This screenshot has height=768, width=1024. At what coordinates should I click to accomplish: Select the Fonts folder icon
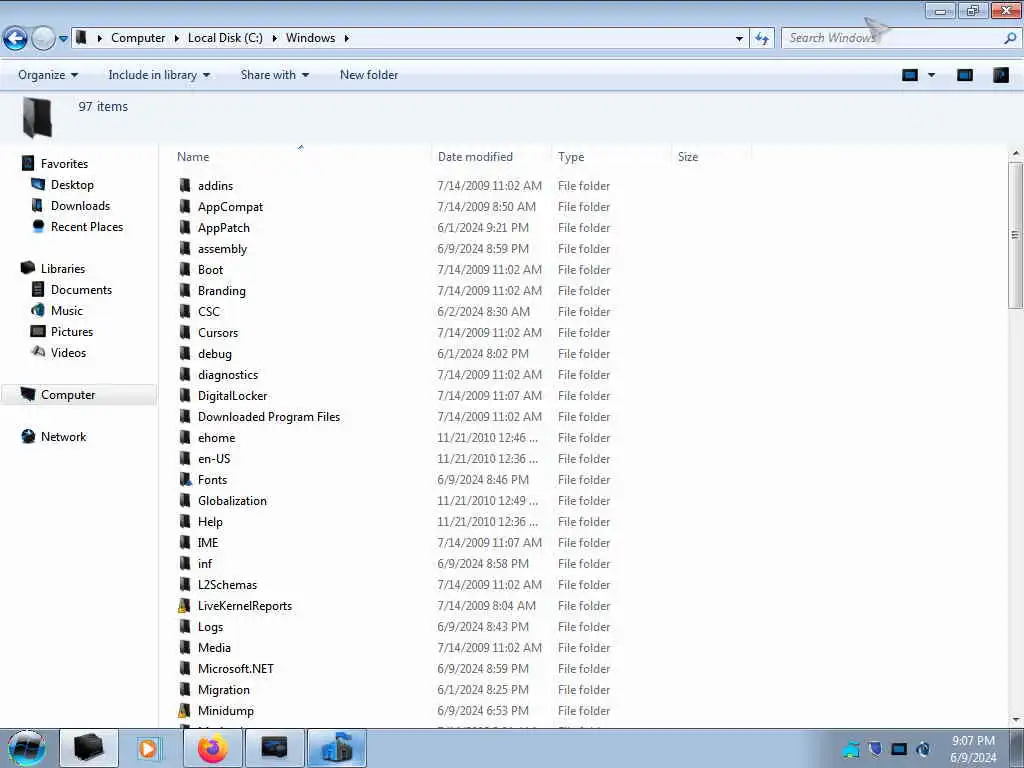pos(185,479)
